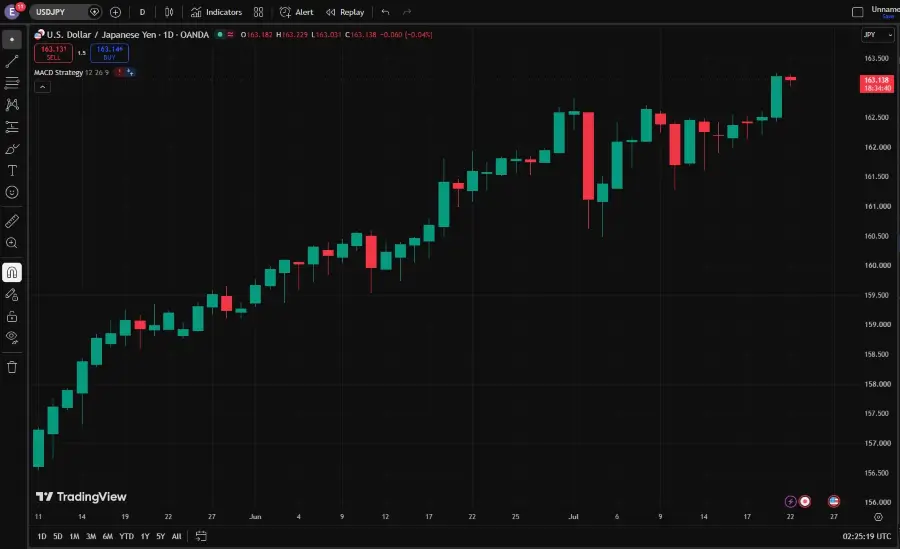
Task: Activate the Zoom In tool
Action: click(12, 243)
